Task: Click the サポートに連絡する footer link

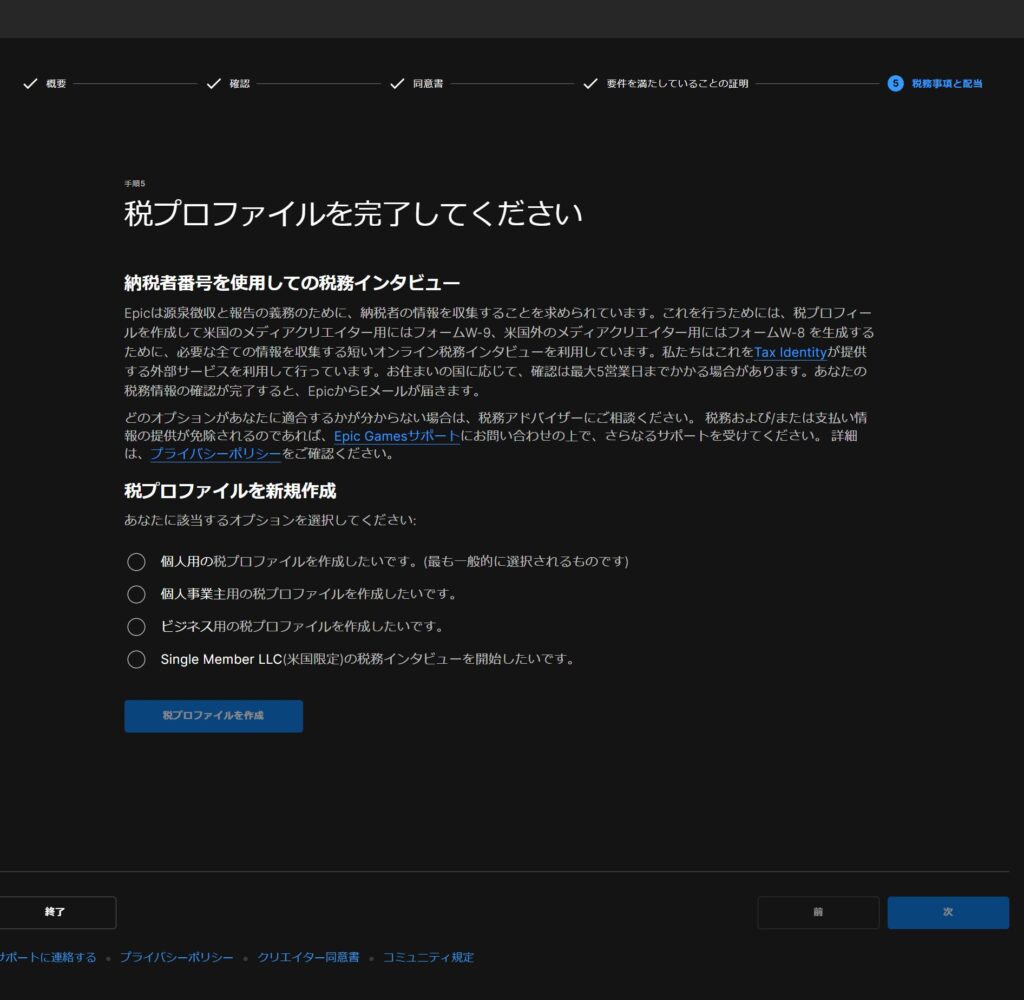Action: [x=47, y=957]
